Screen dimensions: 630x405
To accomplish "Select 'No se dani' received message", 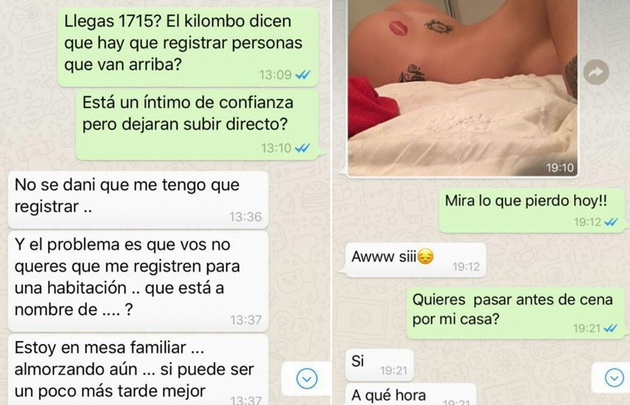I will [x=138, y=200].
